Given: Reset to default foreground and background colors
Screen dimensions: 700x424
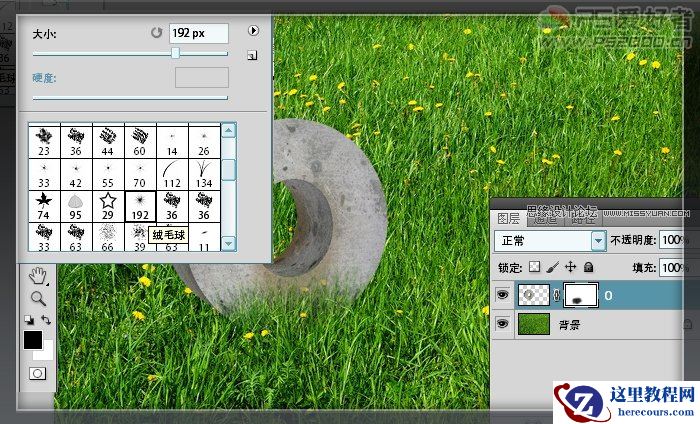Looking at the screenshot, I should click(29, 320).
